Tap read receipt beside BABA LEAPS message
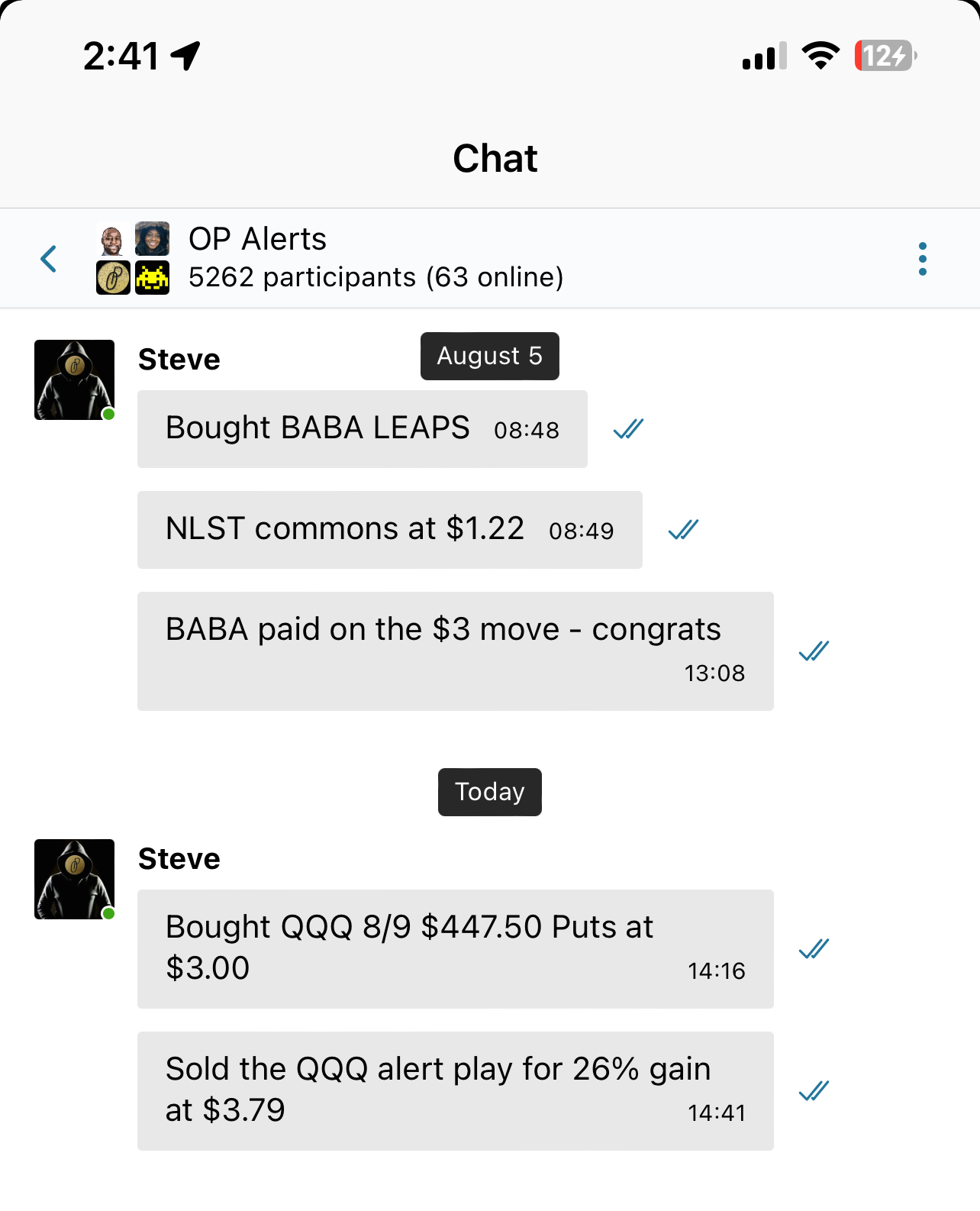This screenshot has height=1211, width=980. click(628, 429)
